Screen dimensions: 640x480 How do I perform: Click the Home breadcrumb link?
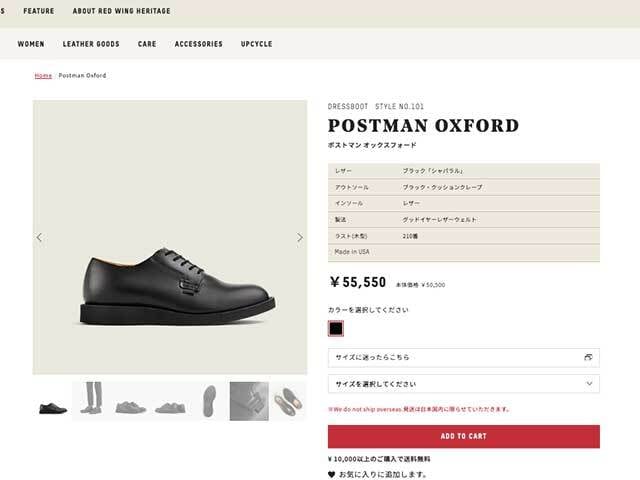(x=43, y=76)
